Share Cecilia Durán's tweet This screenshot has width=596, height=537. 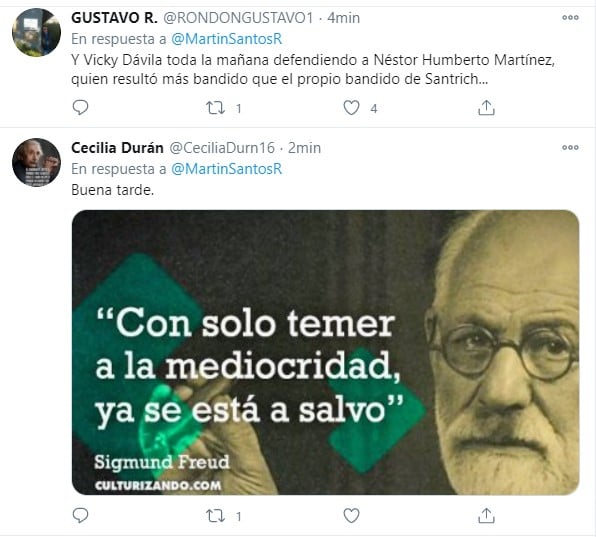tap(486, 516)
